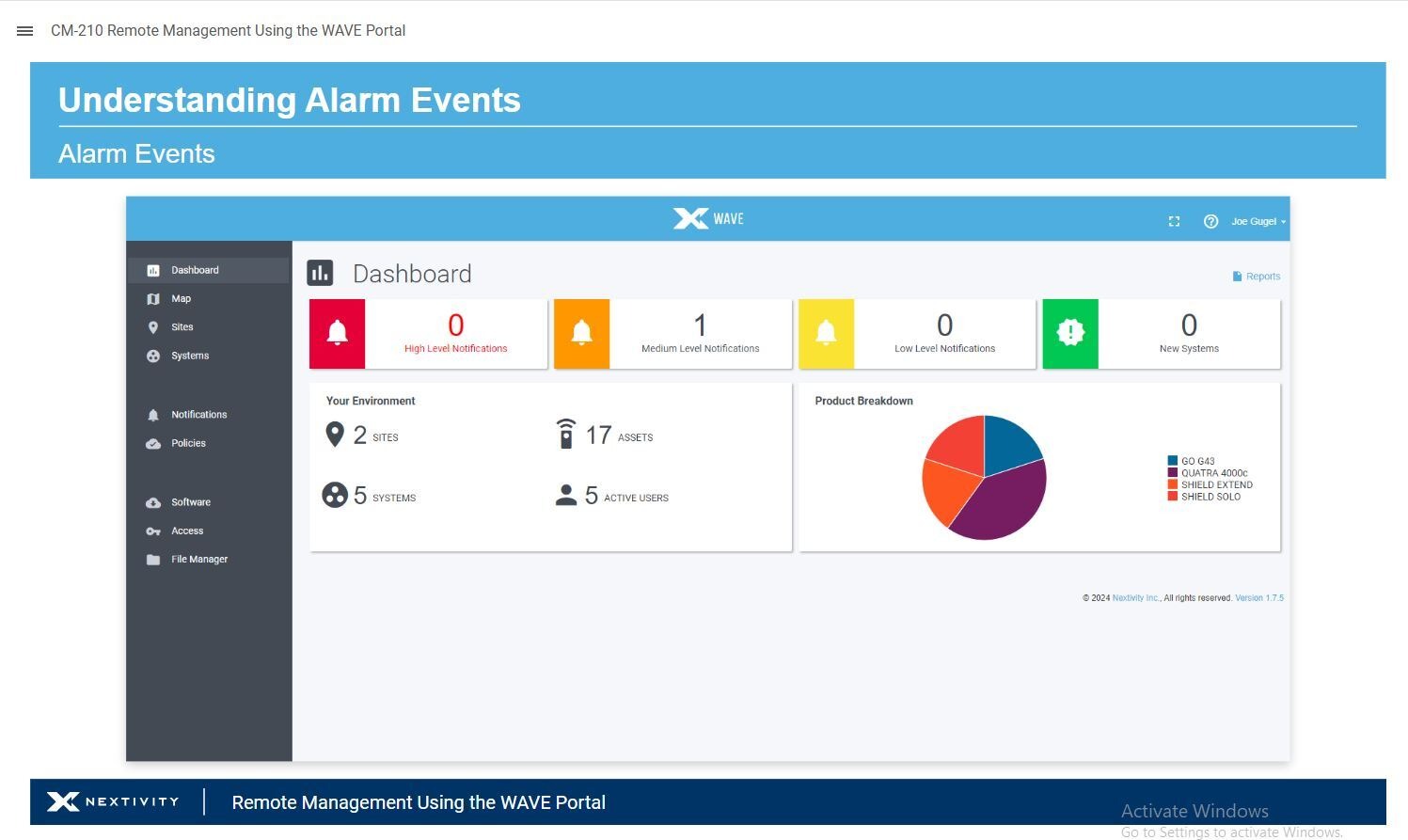Click the Notifications bell sidebar icon
This screenshot has width=1408, height=840.
pos(153,415)
